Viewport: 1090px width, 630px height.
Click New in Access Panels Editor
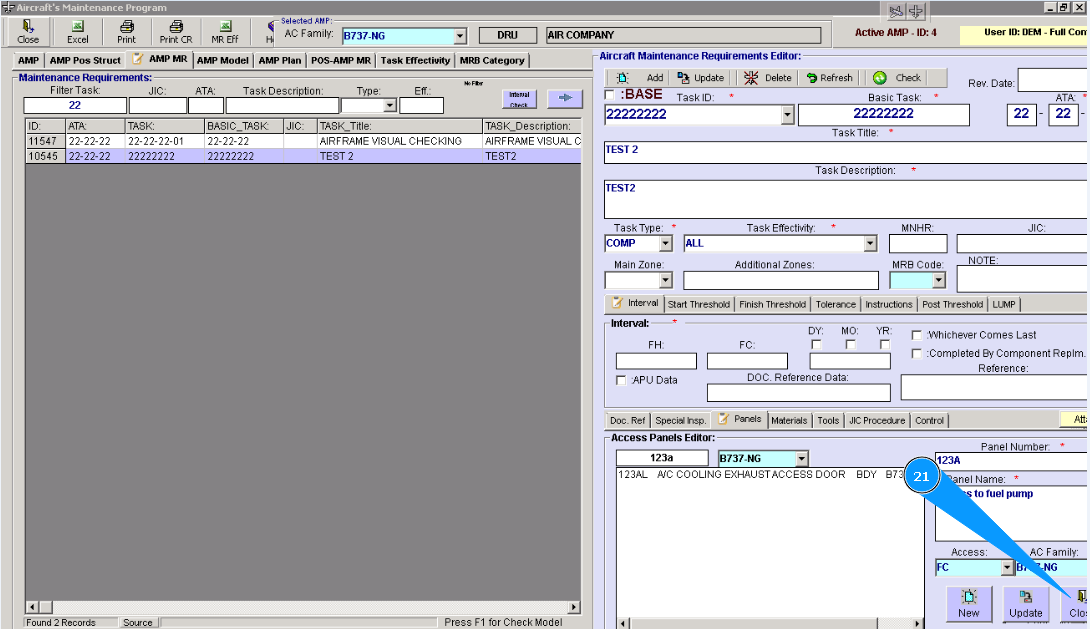coord(968,603)
